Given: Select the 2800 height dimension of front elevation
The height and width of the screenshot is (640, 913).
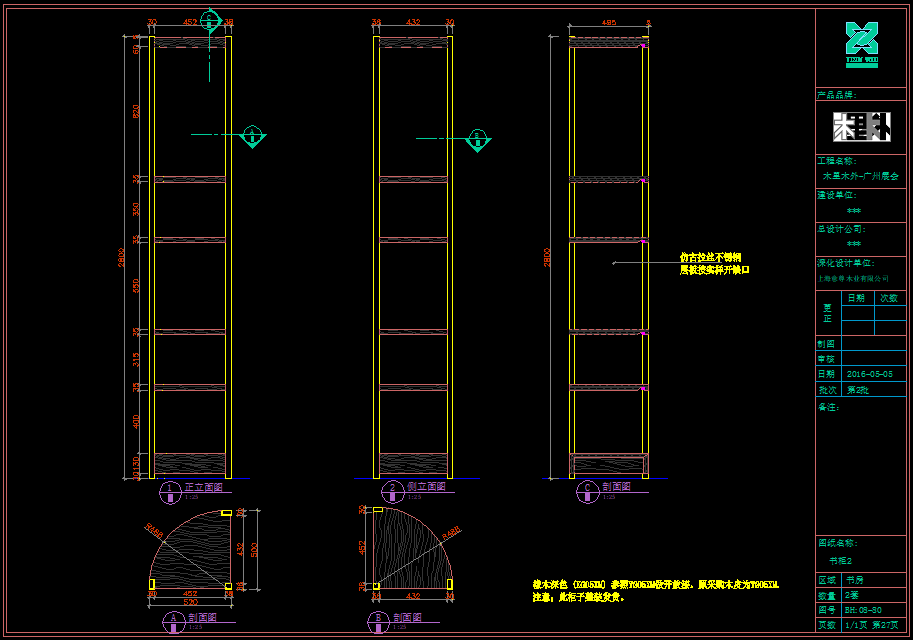Looking at the screenshot, I should pyautogui.click(x=121, y=257).
